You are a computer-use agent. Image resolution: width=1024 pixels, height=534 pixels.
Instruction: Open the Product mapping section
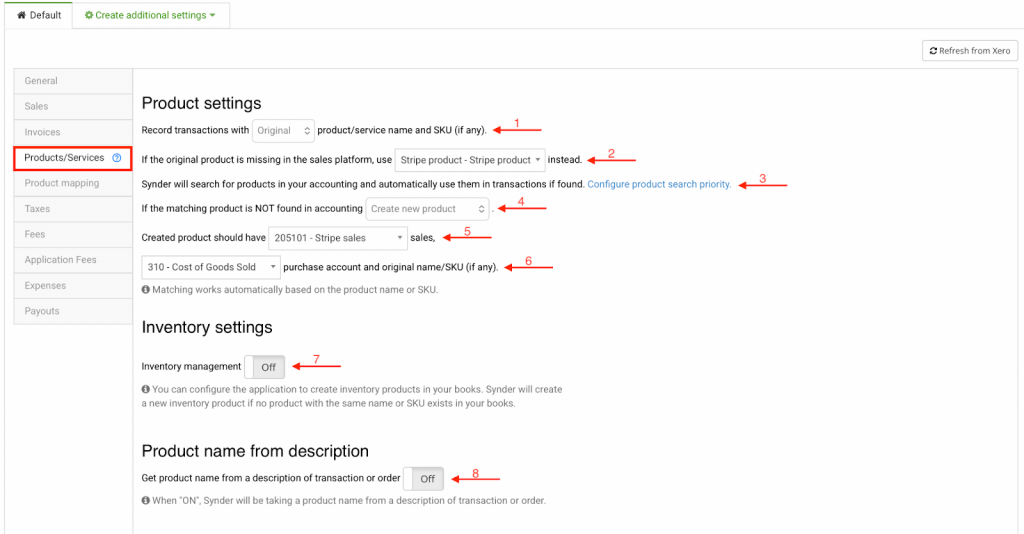tap(62, 183)
